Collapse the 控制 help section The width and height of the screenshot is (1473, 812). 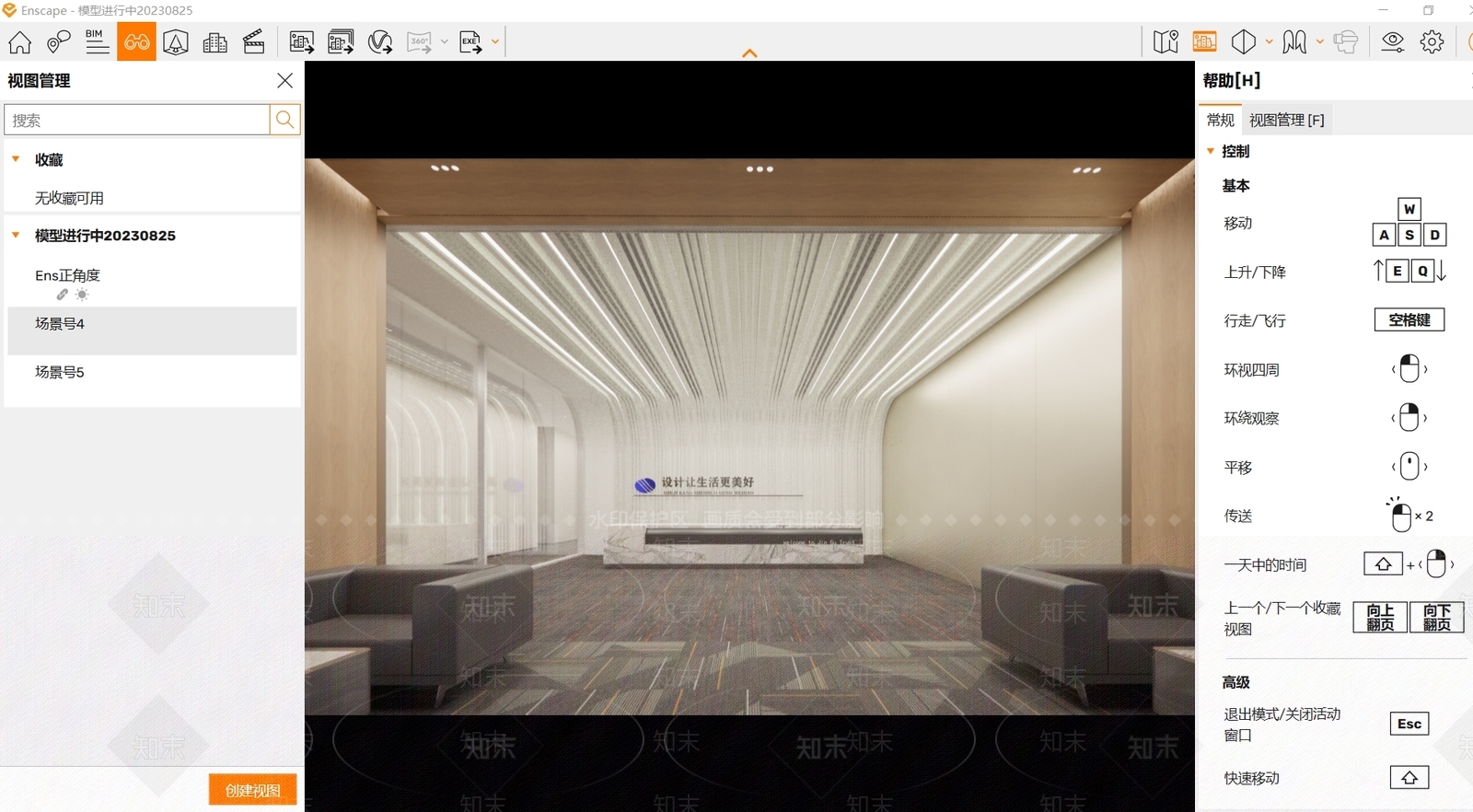(x=1211, y=151)
